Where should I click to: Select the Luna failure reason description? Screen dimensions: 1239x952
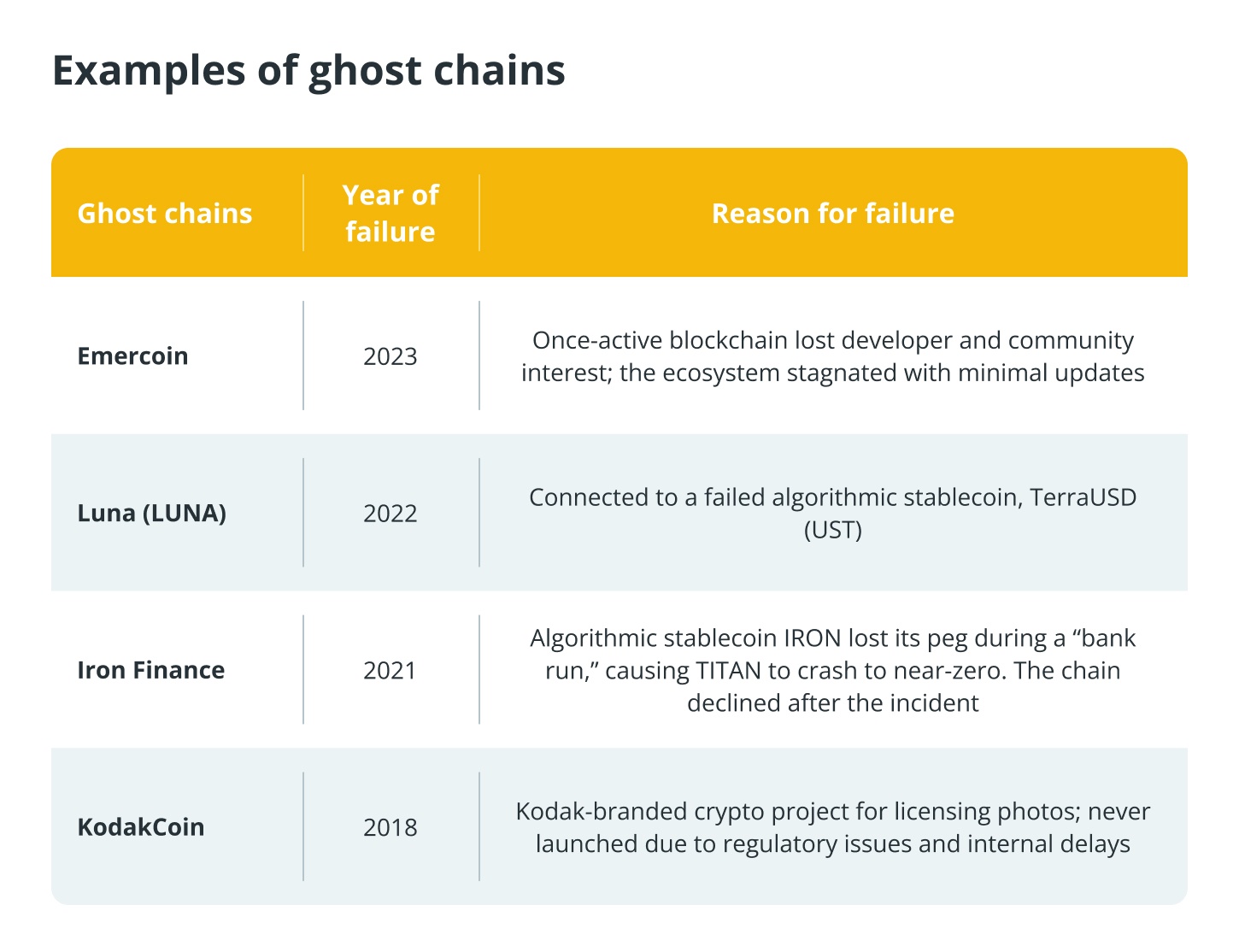coord(832,513)
